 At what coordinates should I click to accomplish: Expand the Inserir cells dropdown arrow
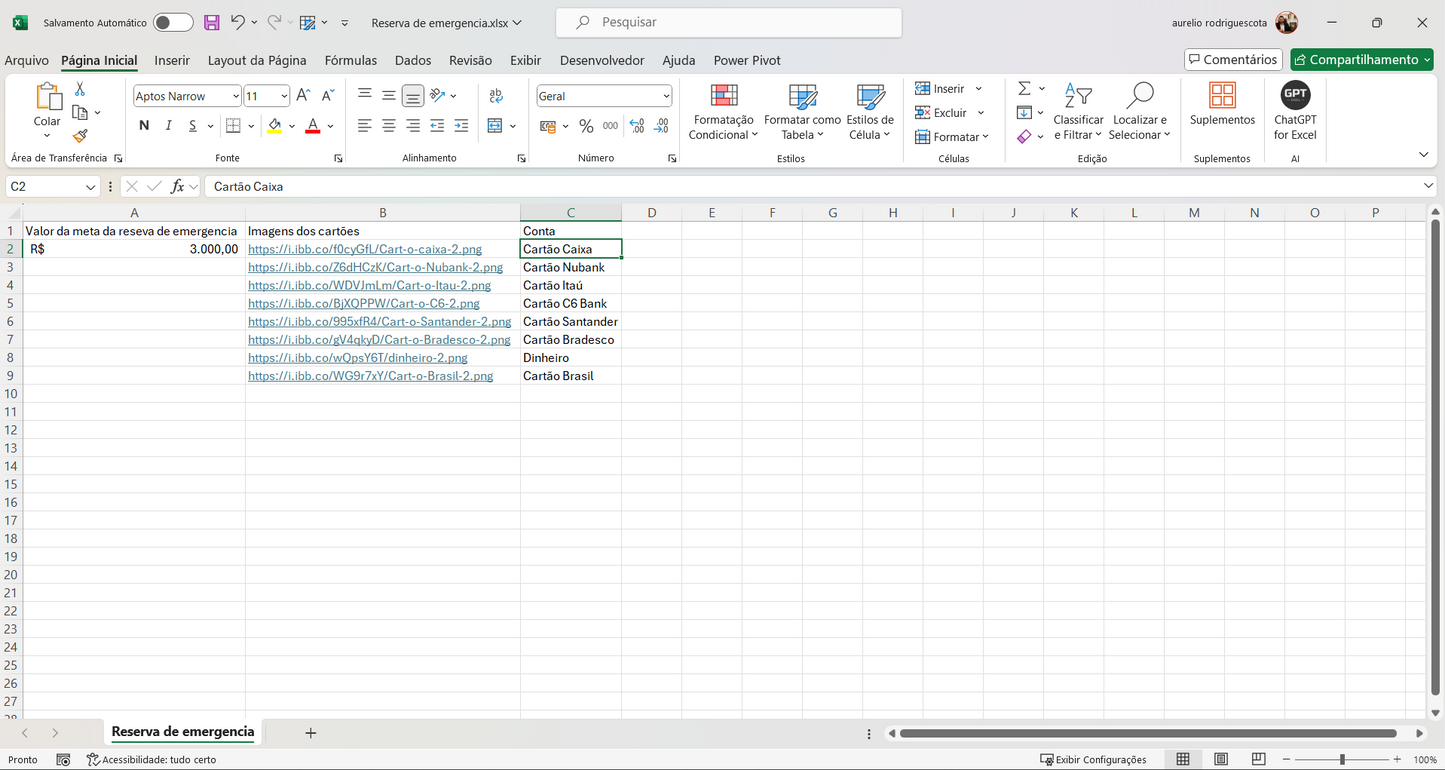click(978, 88)
